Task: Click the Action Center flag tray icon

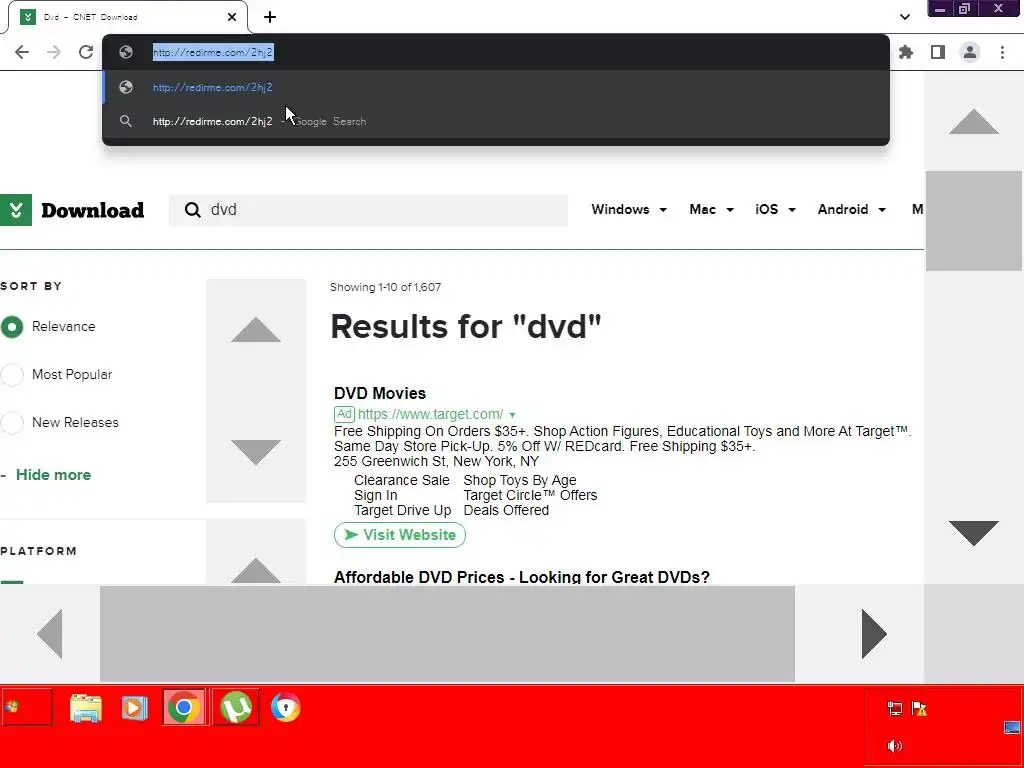Action: pyautogui.click(x=920, y=709)
